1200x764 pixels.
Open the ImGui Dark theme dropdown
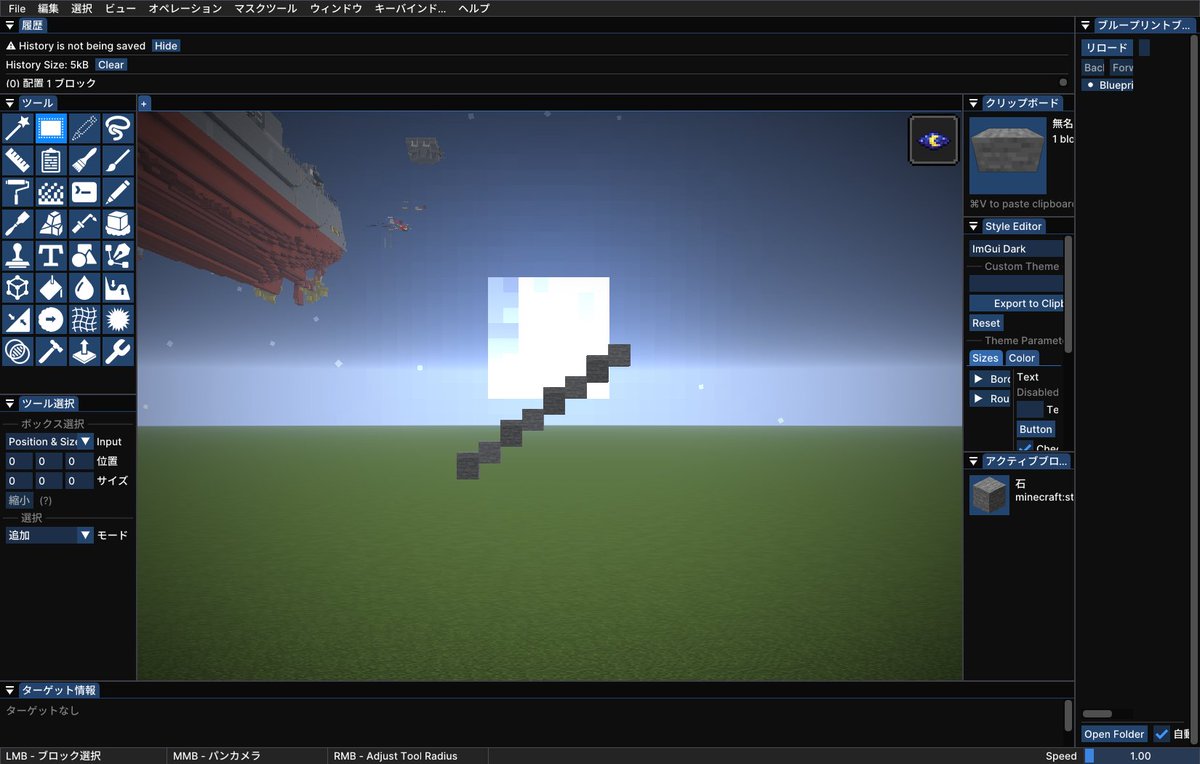click(1016, 249)
